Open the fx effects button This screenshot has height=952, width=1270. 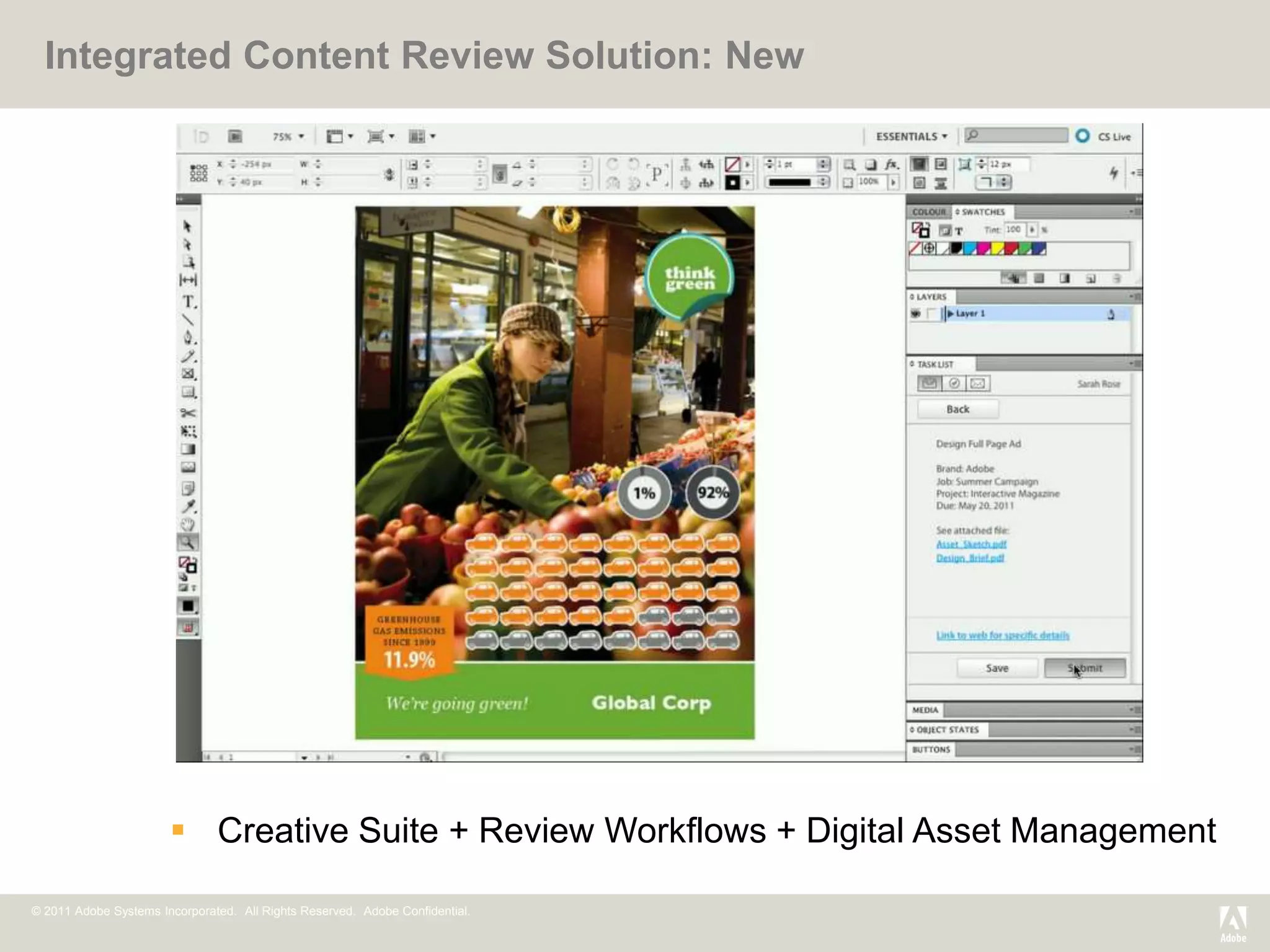pos(892,164)
